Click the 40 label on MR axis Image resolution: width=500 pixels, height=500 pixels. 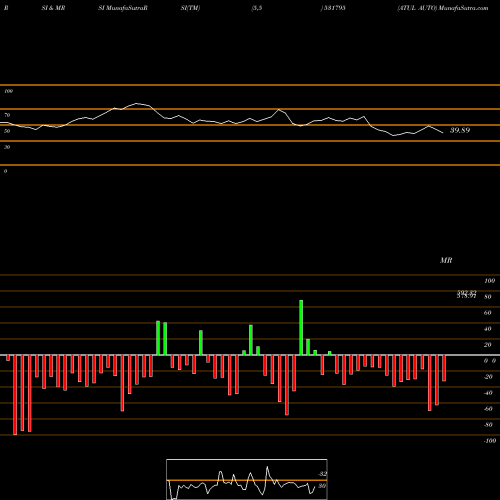pyautogui.click(x=488, y=329)
